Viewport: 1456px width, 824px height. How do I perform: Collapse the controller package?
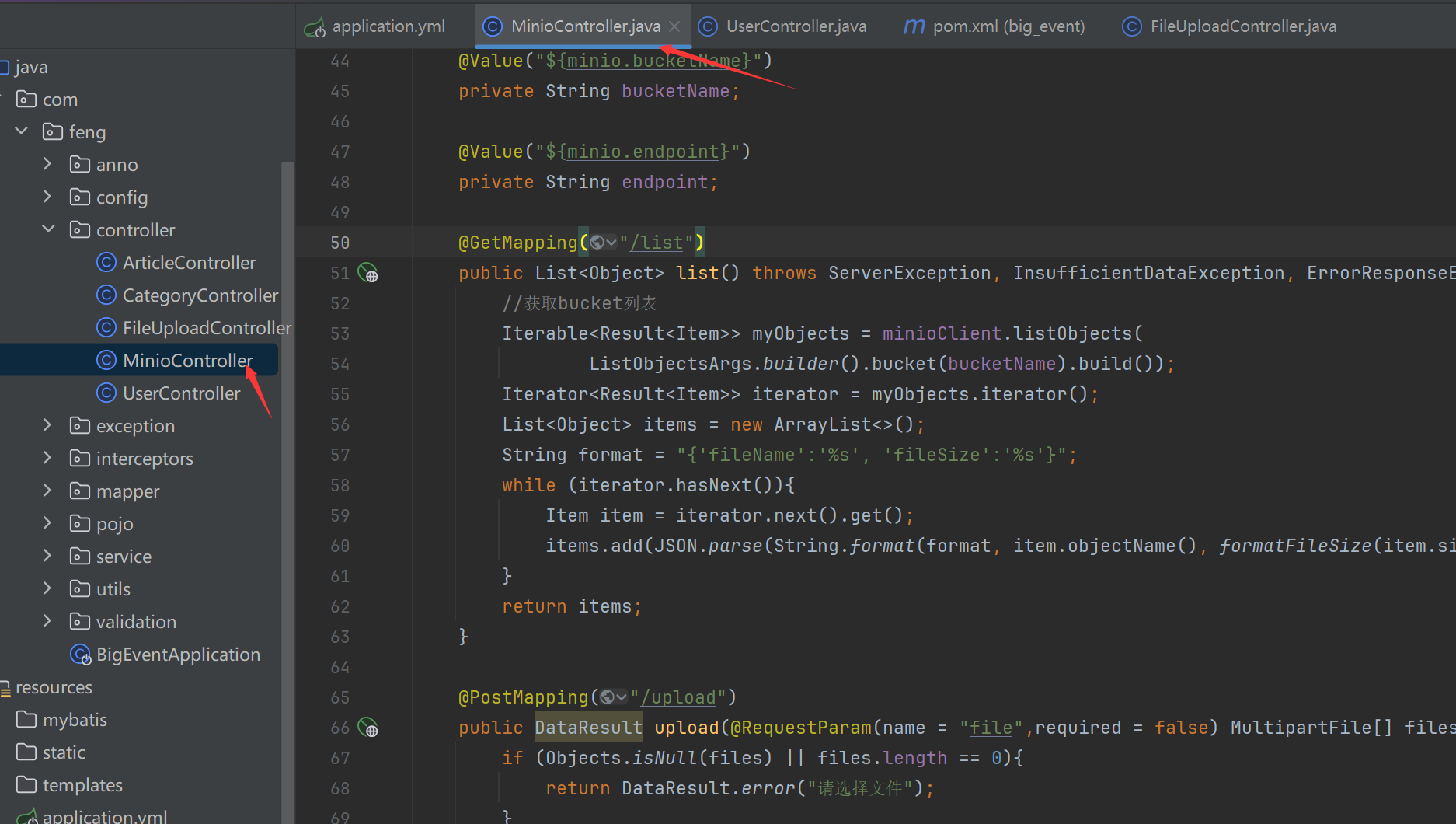click(48, 229)
